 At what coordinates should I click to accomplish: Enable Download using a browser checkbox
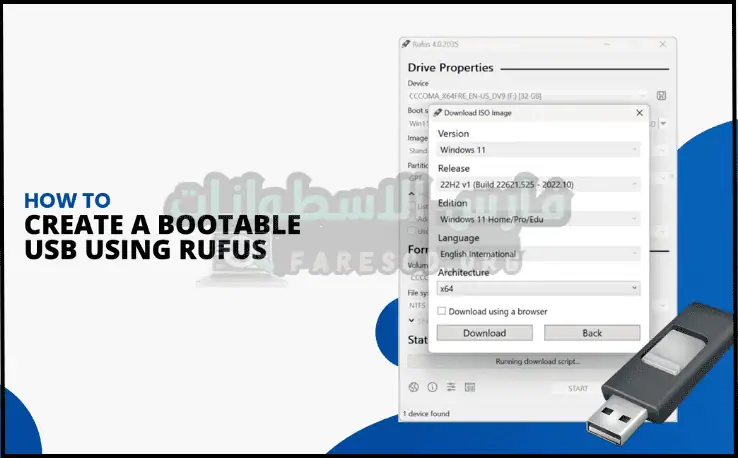tap(442, 311)
